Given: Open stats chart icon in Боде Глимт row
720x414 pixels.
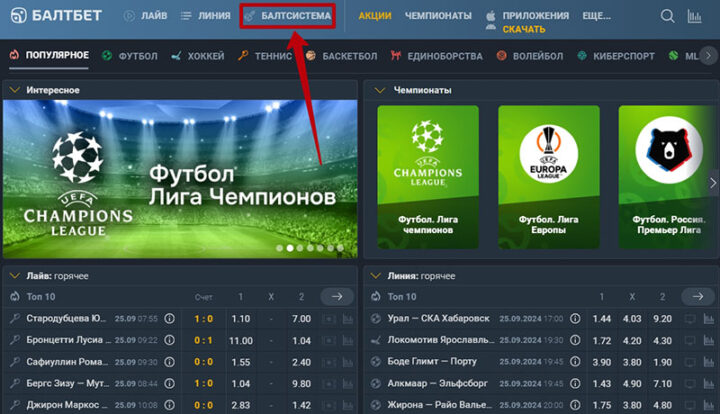Looking at the screenshot, I should click(709, 362).
